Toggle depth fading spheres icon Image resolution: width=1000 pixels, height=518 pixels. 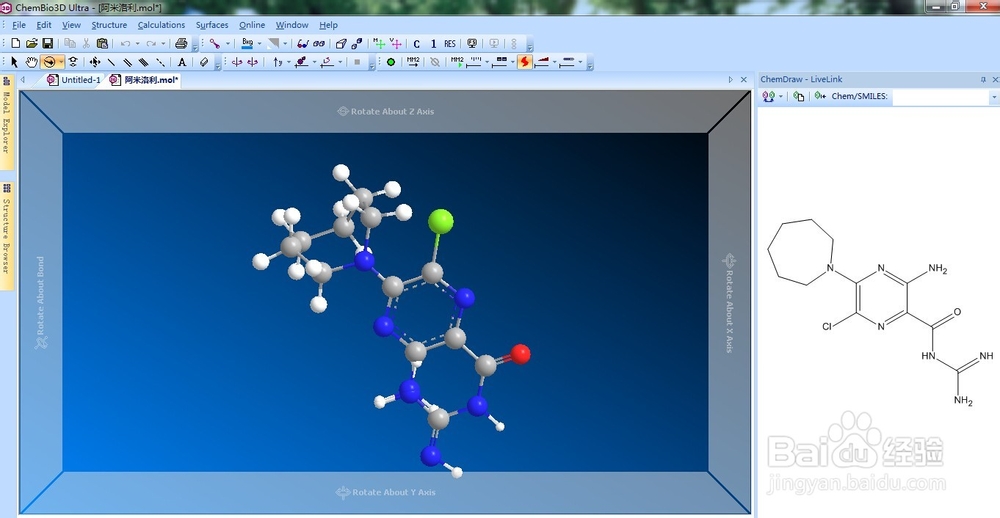pyautogui.click(x=357, y=43)
